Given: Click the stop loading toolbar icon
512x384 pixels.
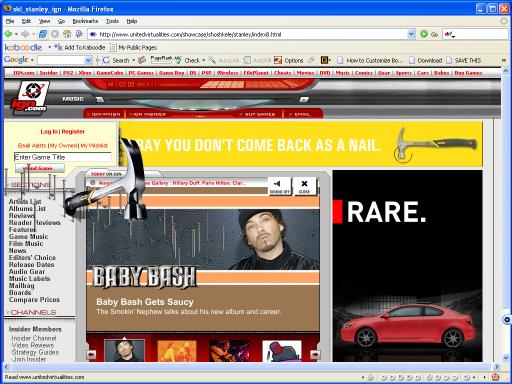Looking at the screenshot, I should pos(55,34).
